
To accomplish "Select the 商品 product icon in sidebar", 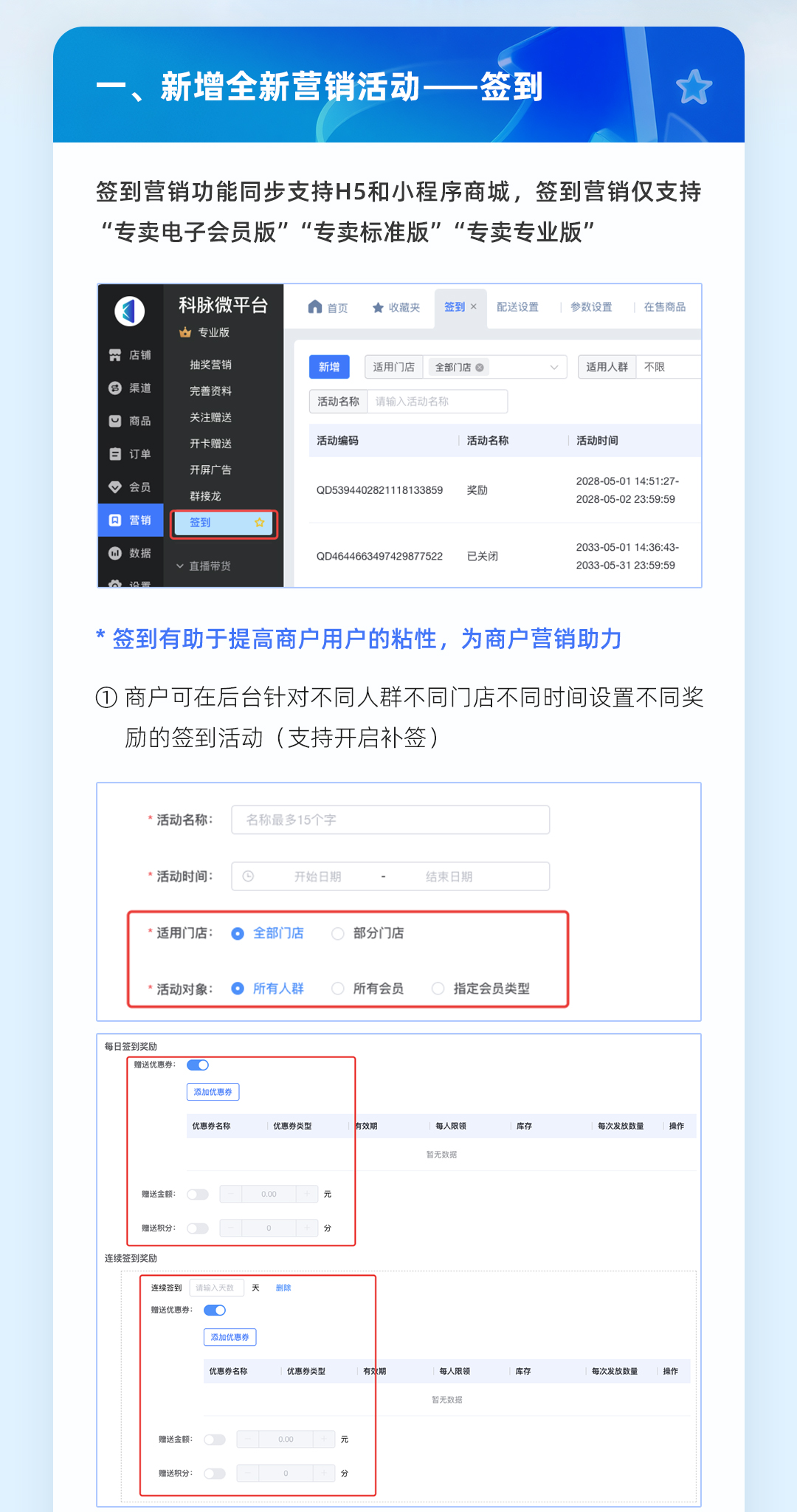I will (x=115, y=421).
